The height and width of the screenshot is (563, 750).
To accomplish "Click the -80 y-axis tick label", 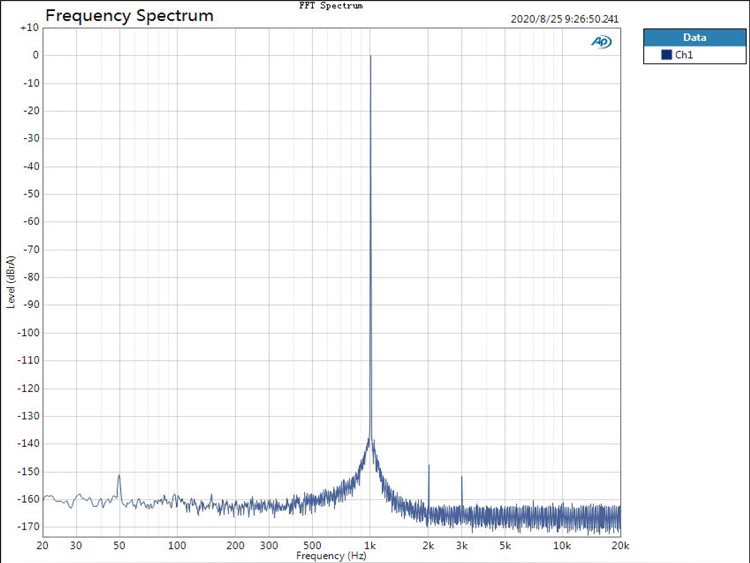I will coord(30,277).
